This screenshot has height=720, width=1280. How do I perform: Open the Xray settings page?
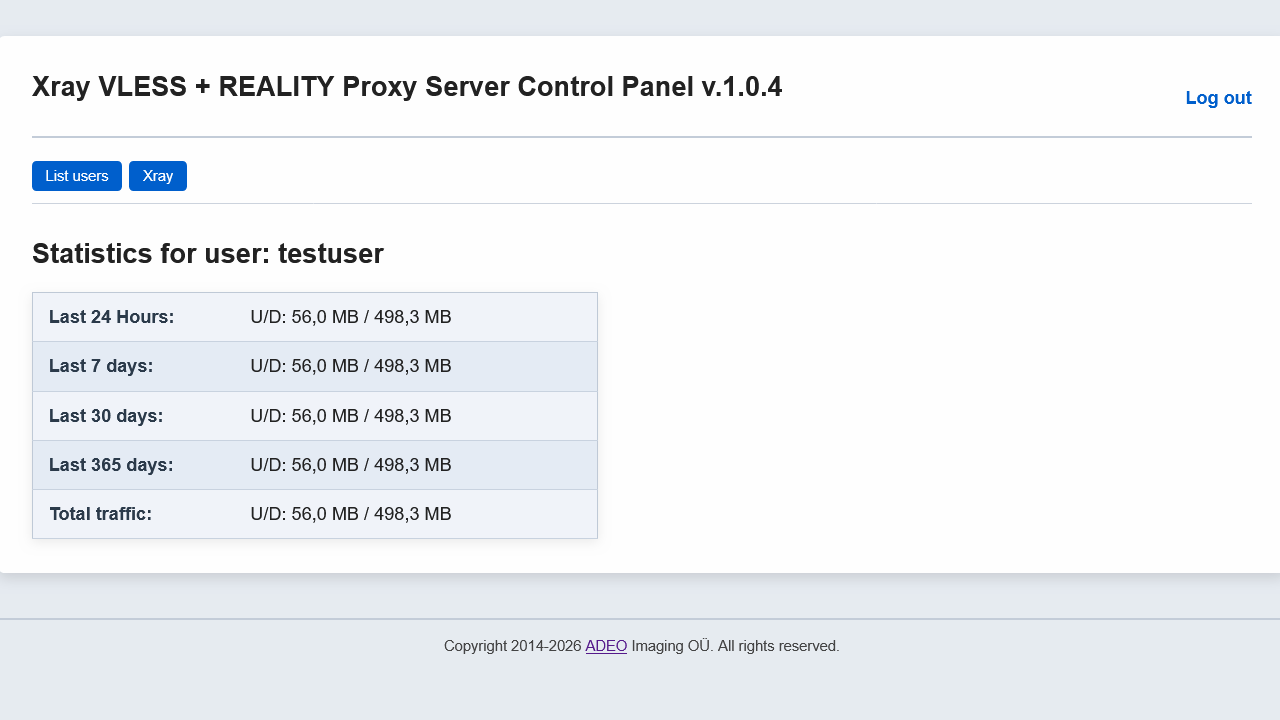158,176
